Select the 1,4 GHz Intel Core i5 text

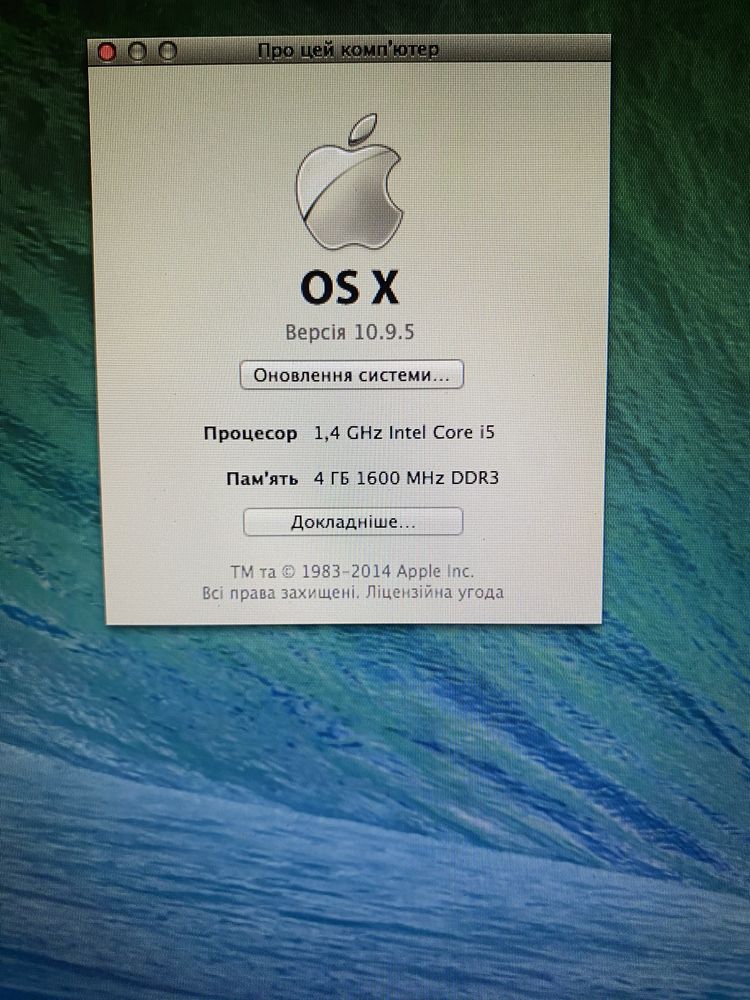[x=404, y=432]
